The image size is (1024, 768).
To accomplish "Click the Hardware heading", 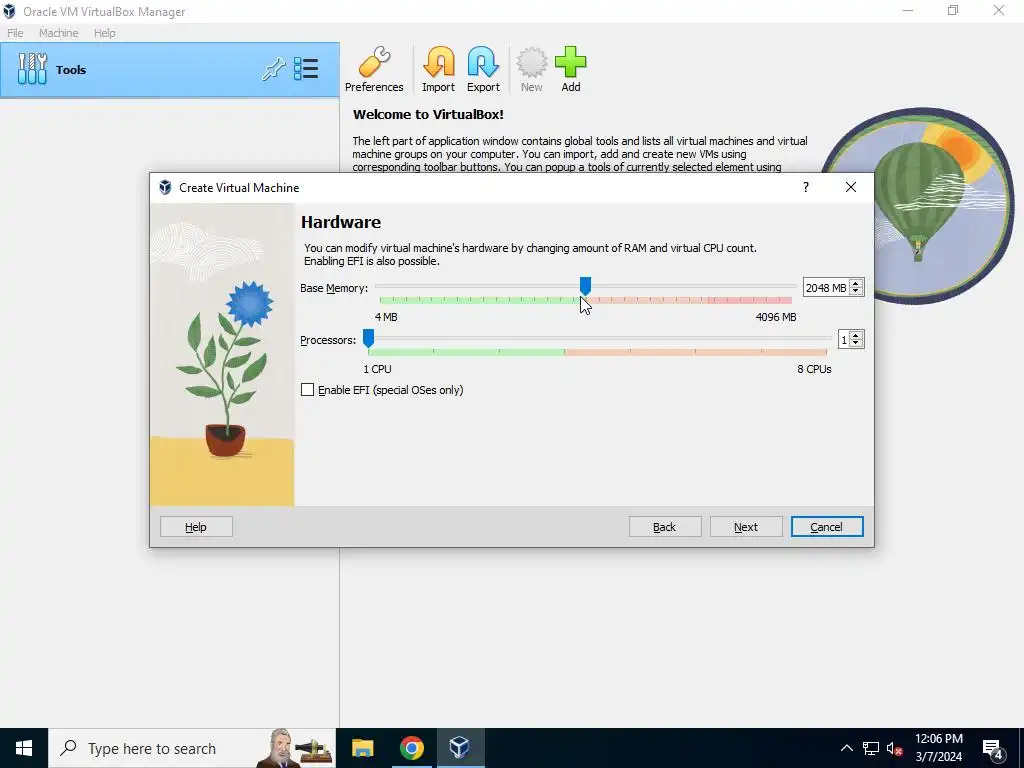I will [341, 222].
